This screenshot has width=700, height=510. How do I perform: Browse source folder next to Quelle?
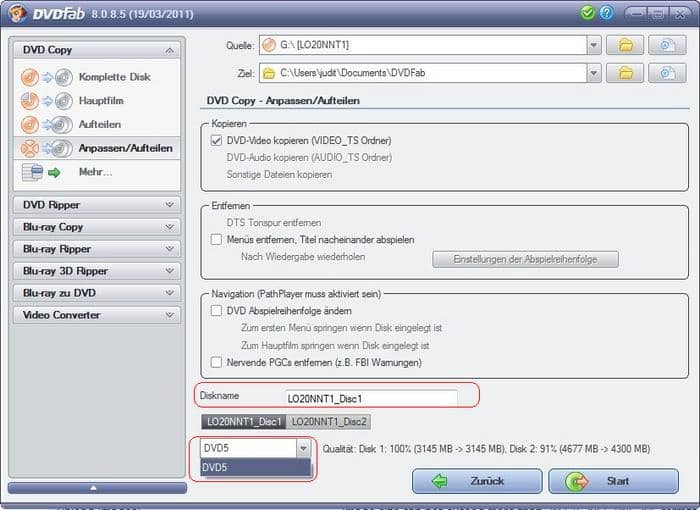625,45
